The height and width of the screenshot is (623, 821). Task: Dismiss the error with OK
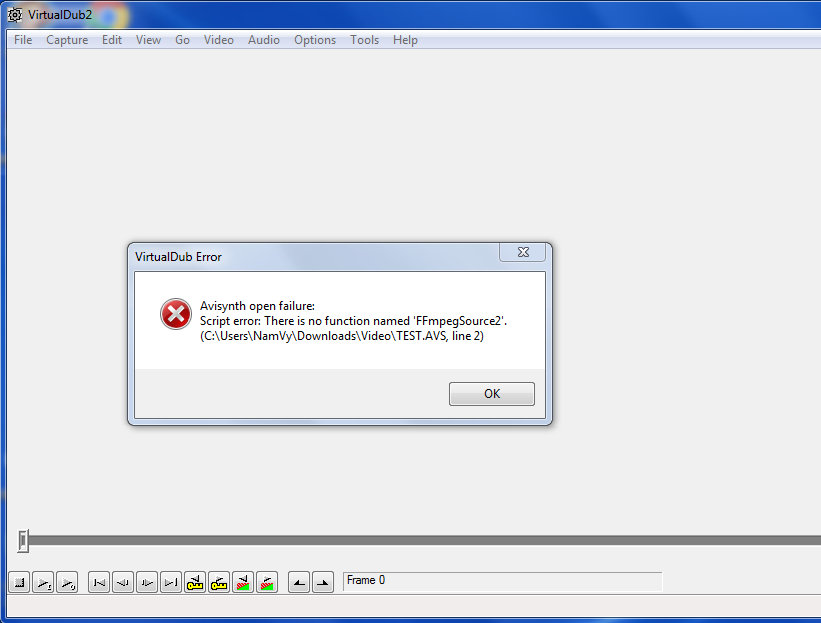[492, 394]
